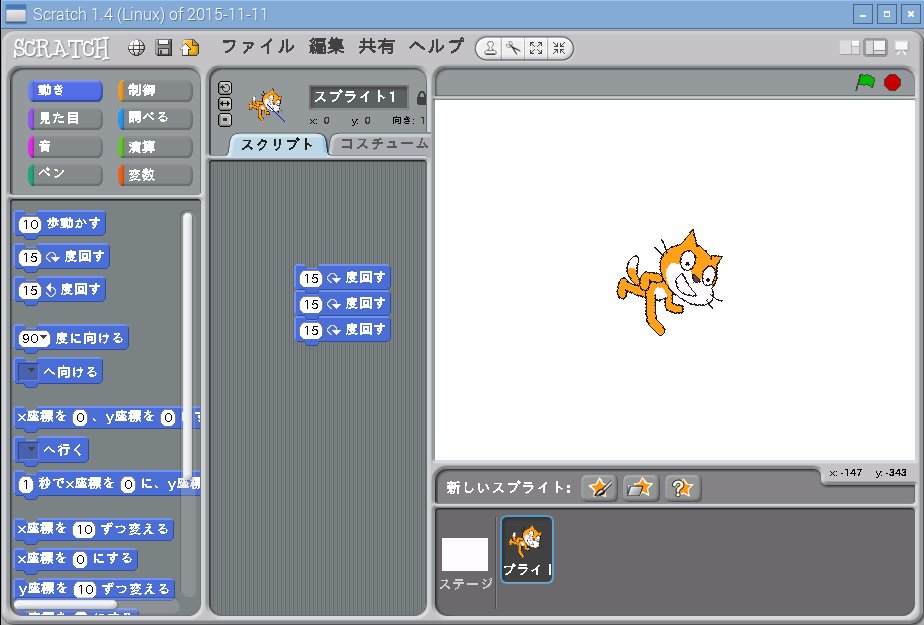Set rotation style to don't rotate

coord(225,120)
